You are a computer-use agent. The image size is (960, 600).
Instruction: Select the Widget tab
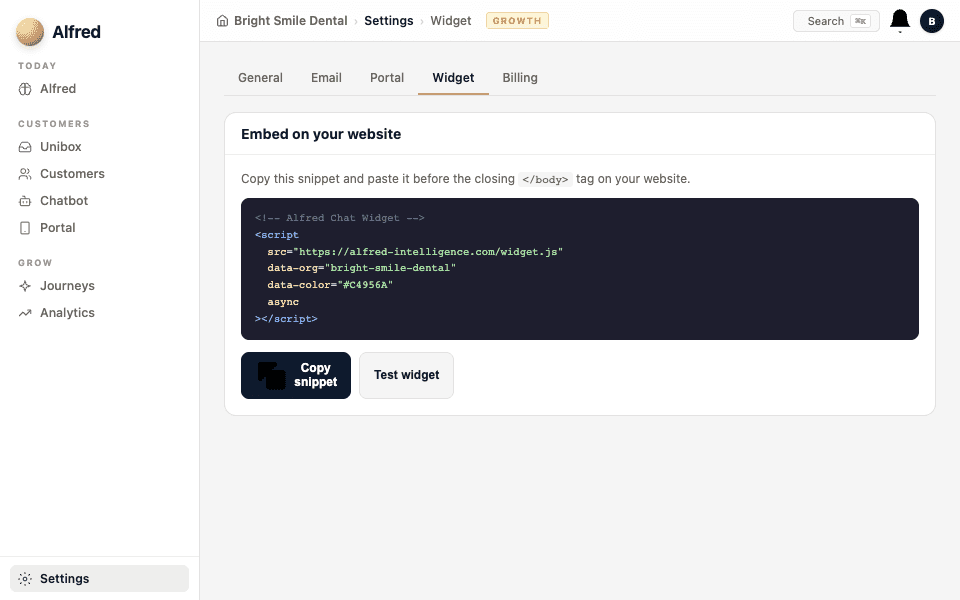(453, 78)
